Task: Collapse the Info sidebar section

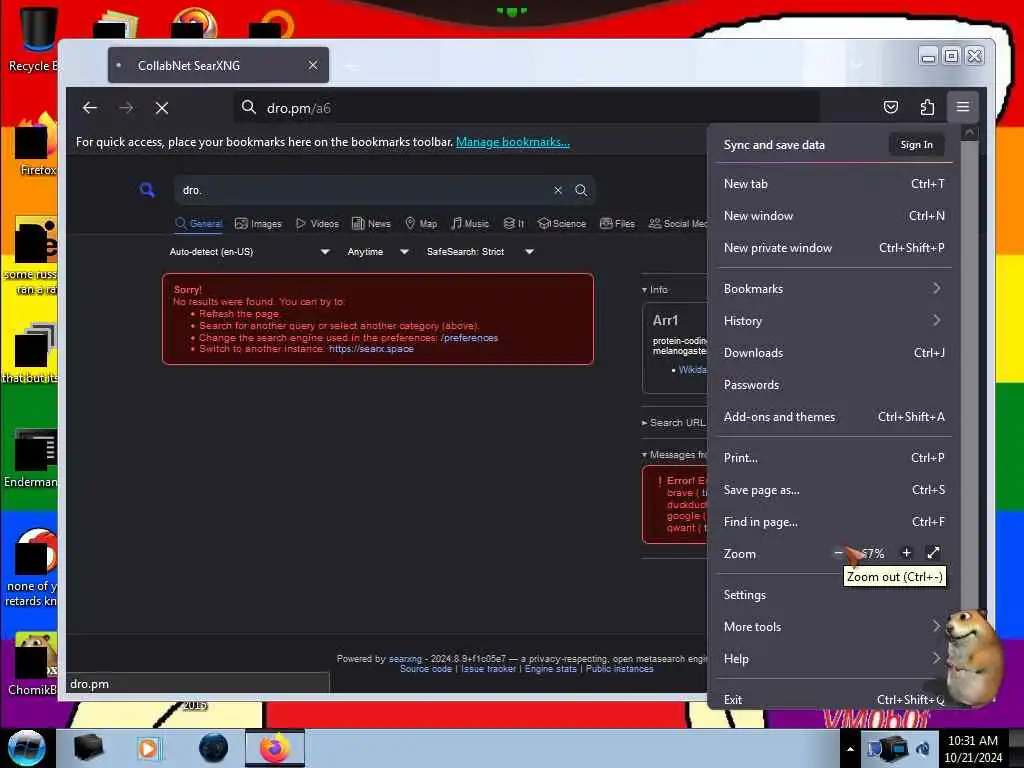Action: tap(655, 289)
